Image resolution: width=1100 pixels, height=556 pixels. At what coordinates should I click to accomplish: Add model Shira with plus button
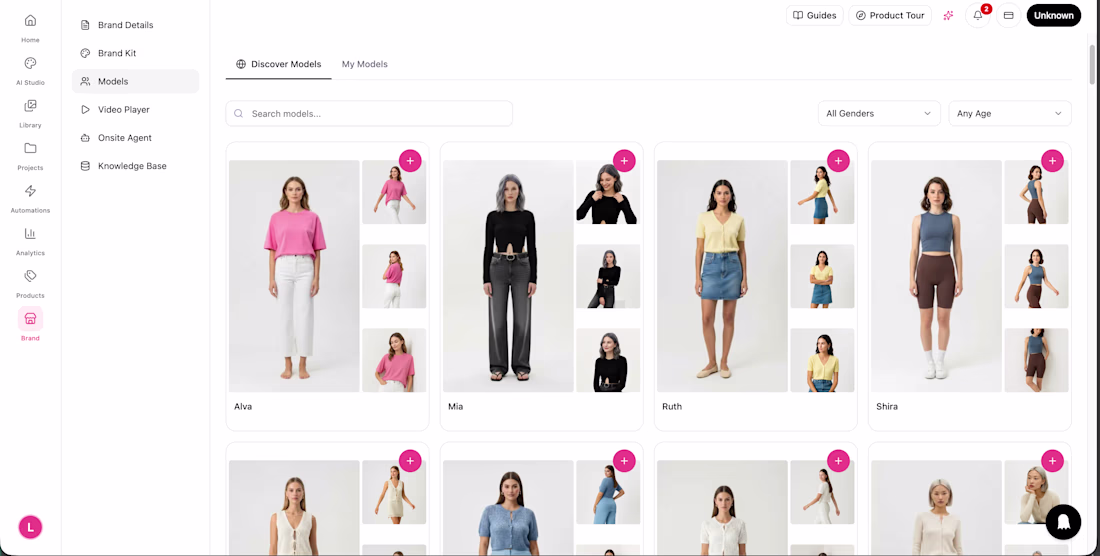coord(1052,161)
